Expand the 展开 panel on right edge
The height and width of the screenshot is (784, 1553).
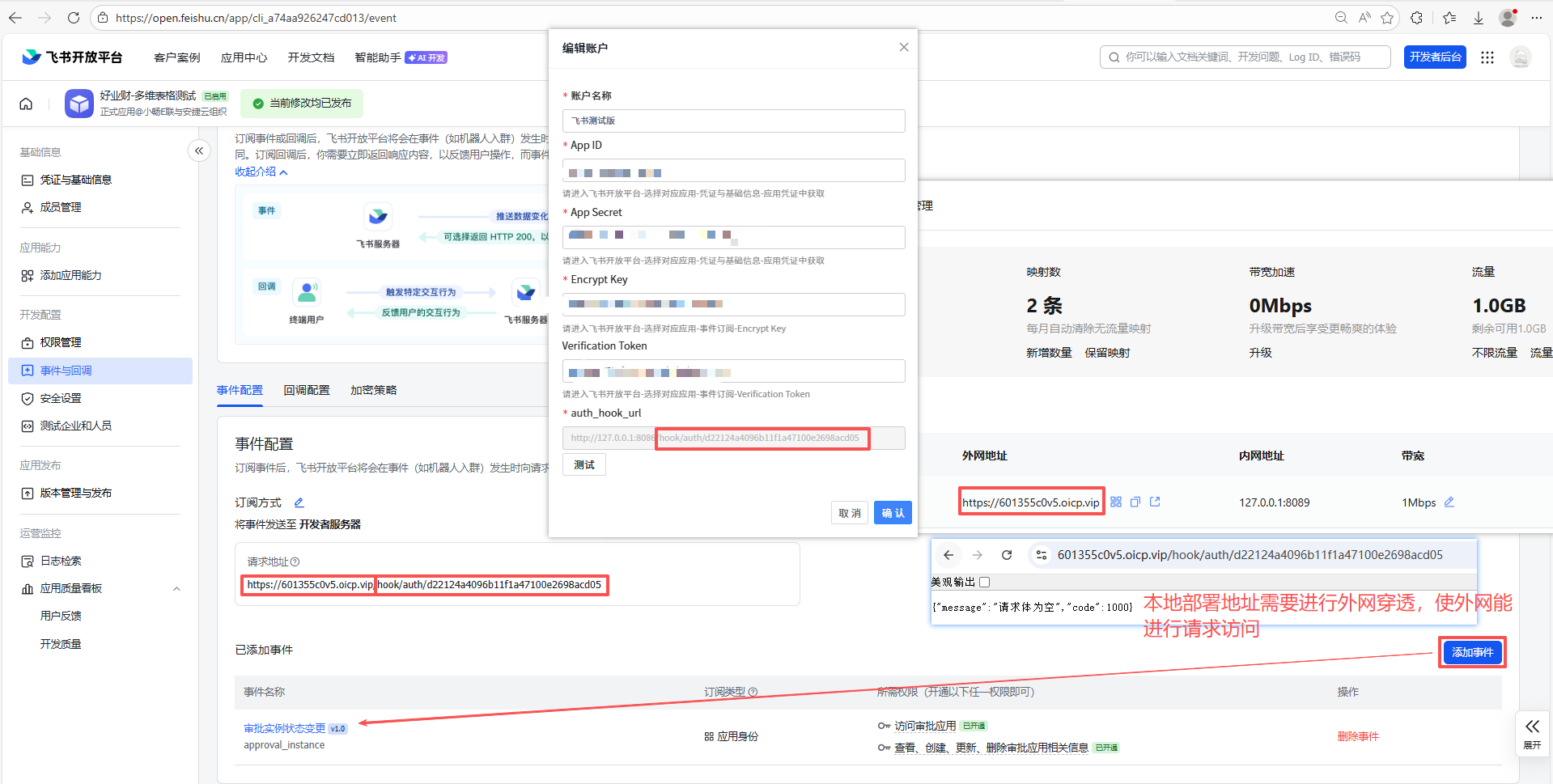(1532, 733)
